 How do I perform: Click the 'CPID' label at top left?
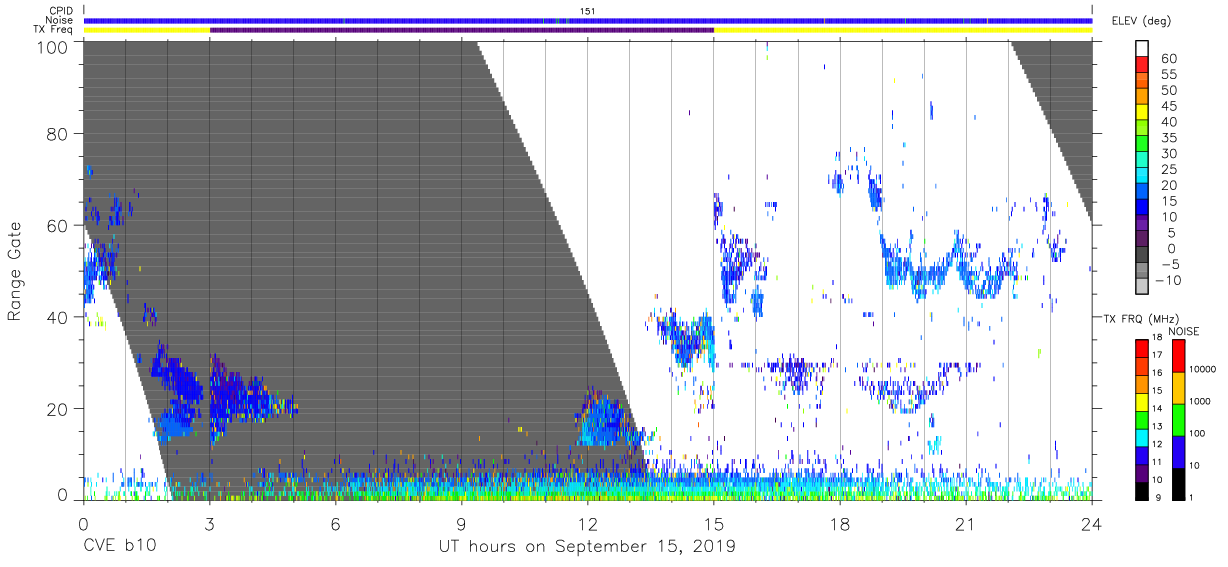(62, 11)
